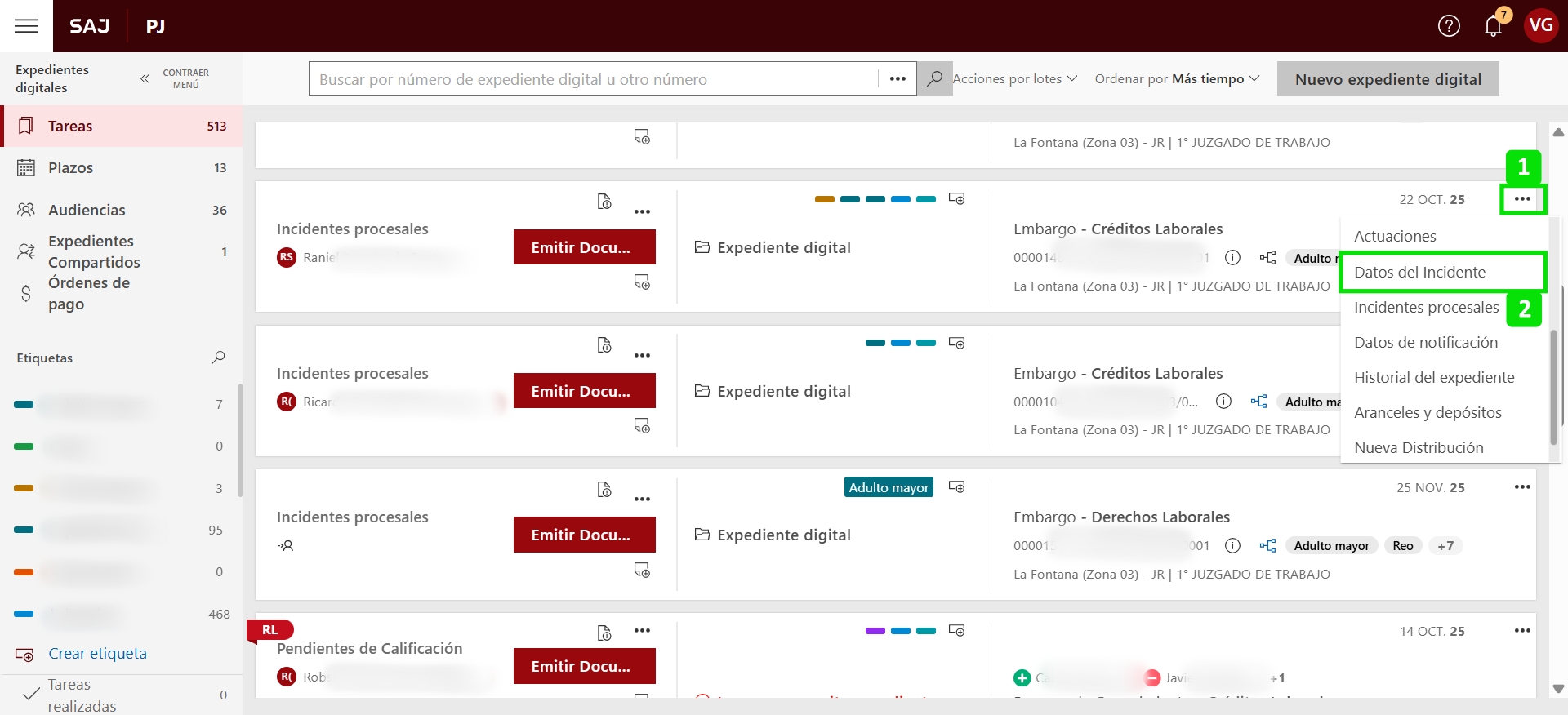This screenshot has height=715, width=1568.
Task: Search labels with Etiquetas magnifier icon
Action: coord(218,357)
